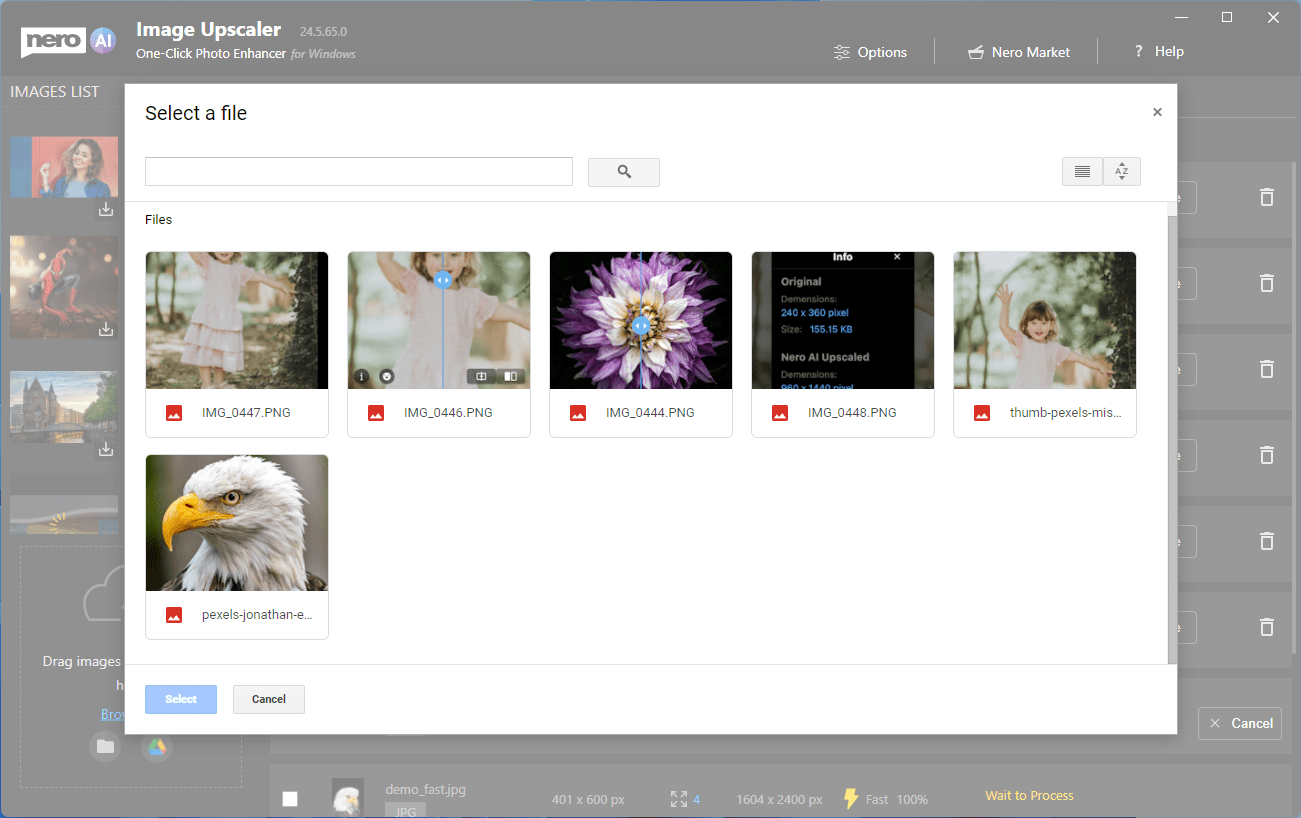Screen dimensions: 1301x818
Task: Download the Spider-Man sample image
Action: click(106, 330)
